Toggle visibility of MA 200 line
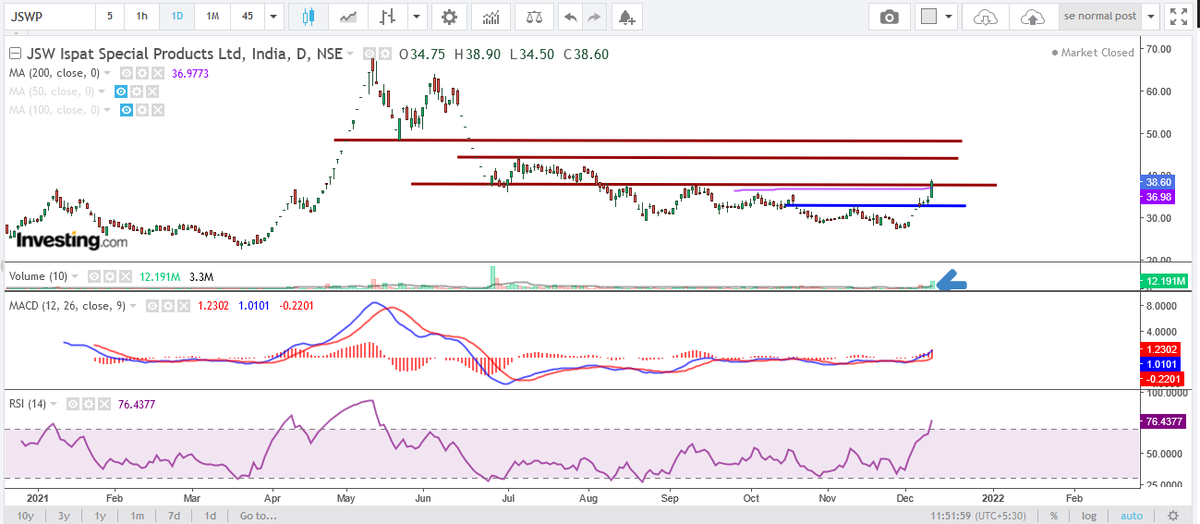The width and height of the screenshot is (1200, 524). click(126, 73)
